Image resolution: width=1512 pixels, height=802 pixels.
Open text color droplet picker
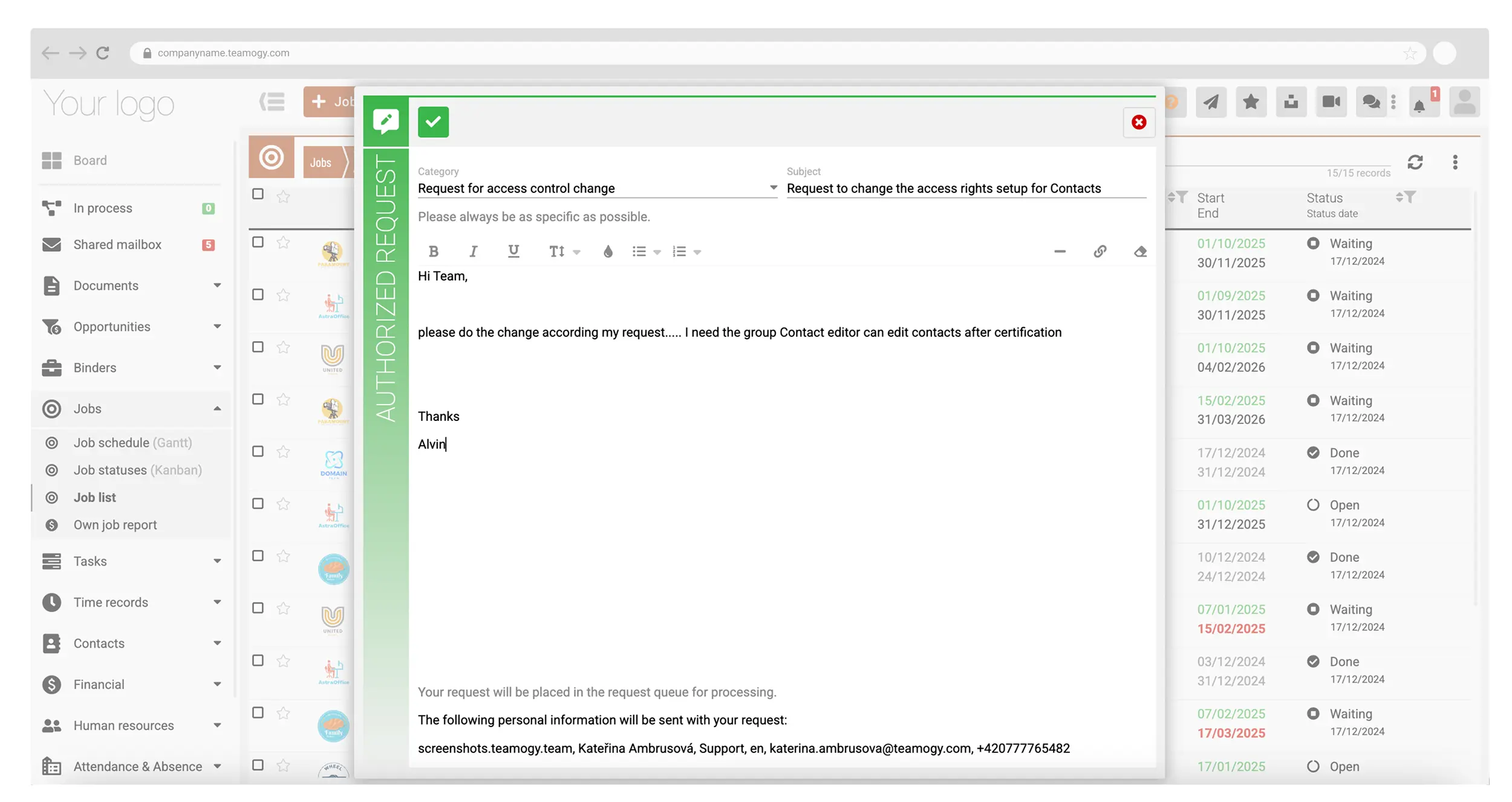pyautogui.click(x=608, y=251)
